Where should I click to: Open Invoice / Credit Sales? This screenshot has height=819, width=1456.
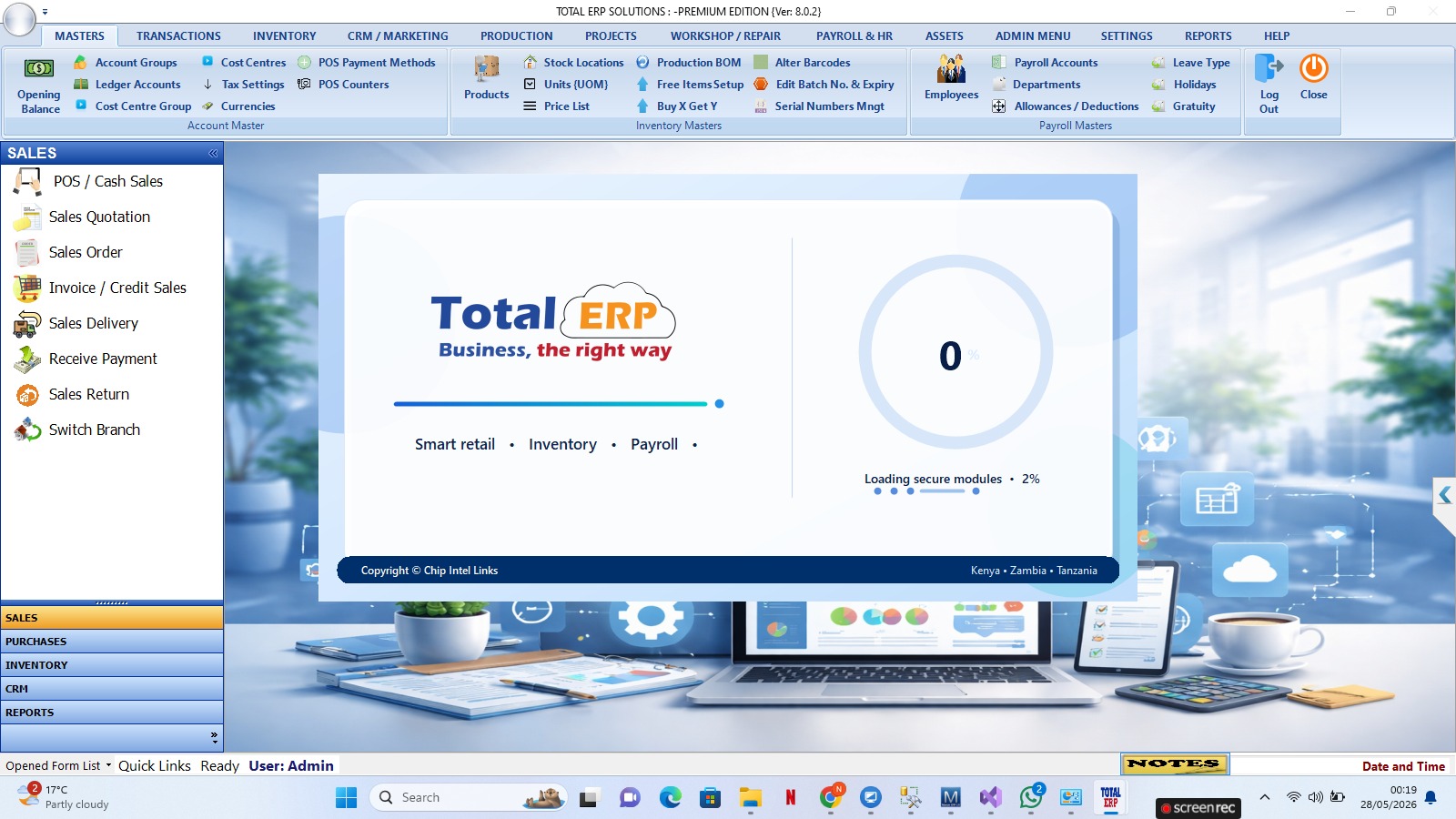pyautogui.click(x=101, y=288)
